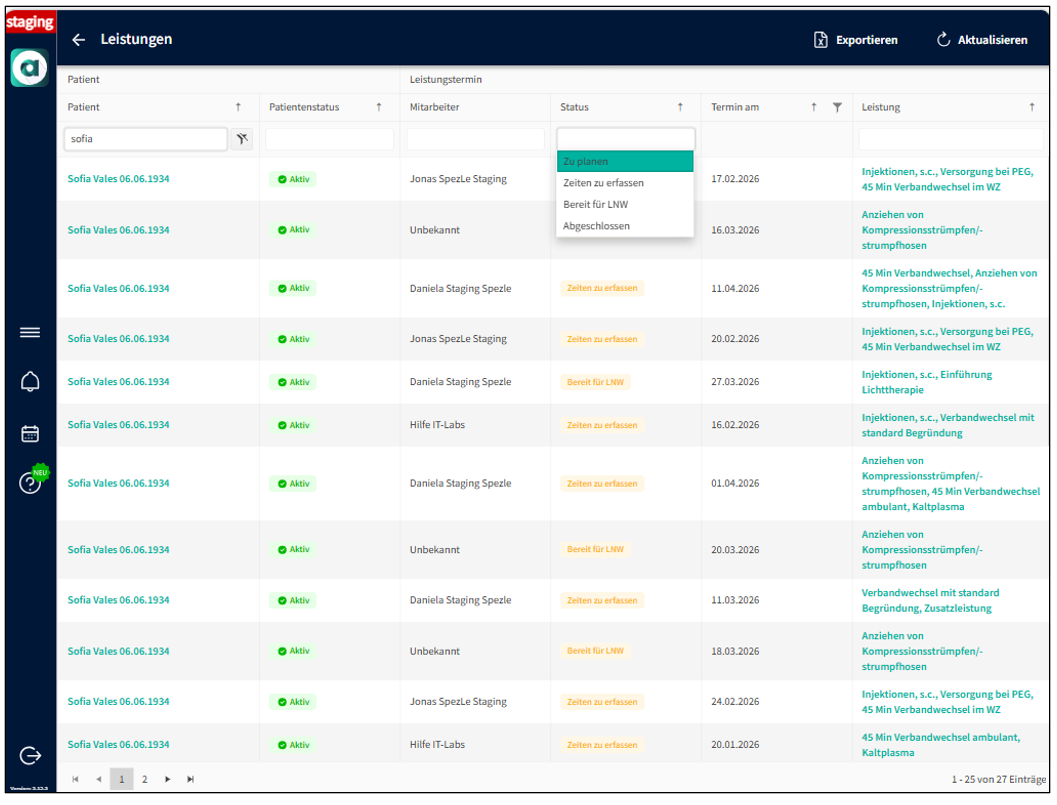The width and height of the screenshot is (1057, 805).
Task: Open the hamburger menu in the sidebar
Action: coord(30,333)
